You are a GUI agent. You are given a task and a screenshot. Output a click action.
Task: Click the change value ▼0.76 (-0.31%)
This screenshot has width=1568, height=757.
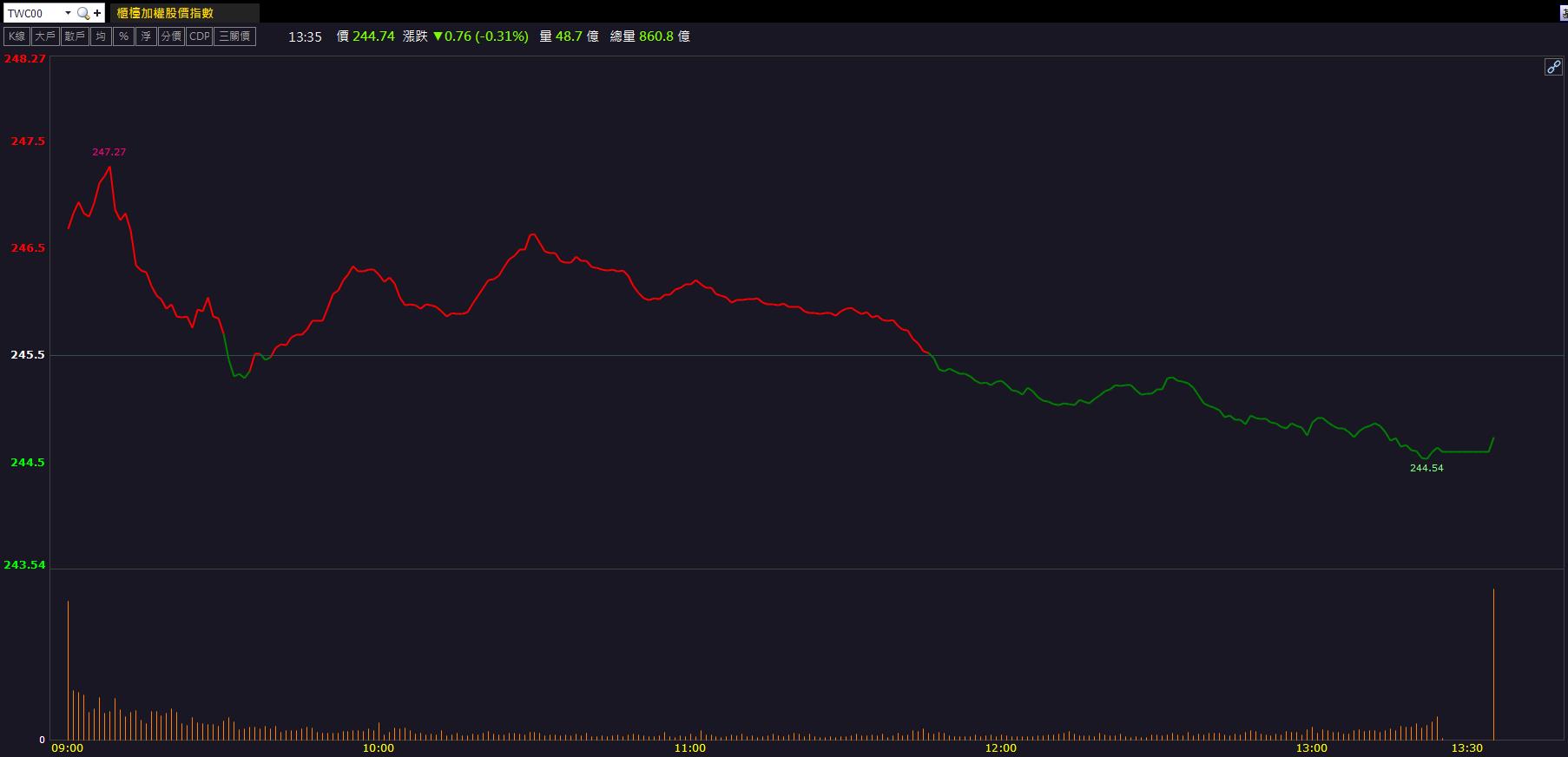480,36
